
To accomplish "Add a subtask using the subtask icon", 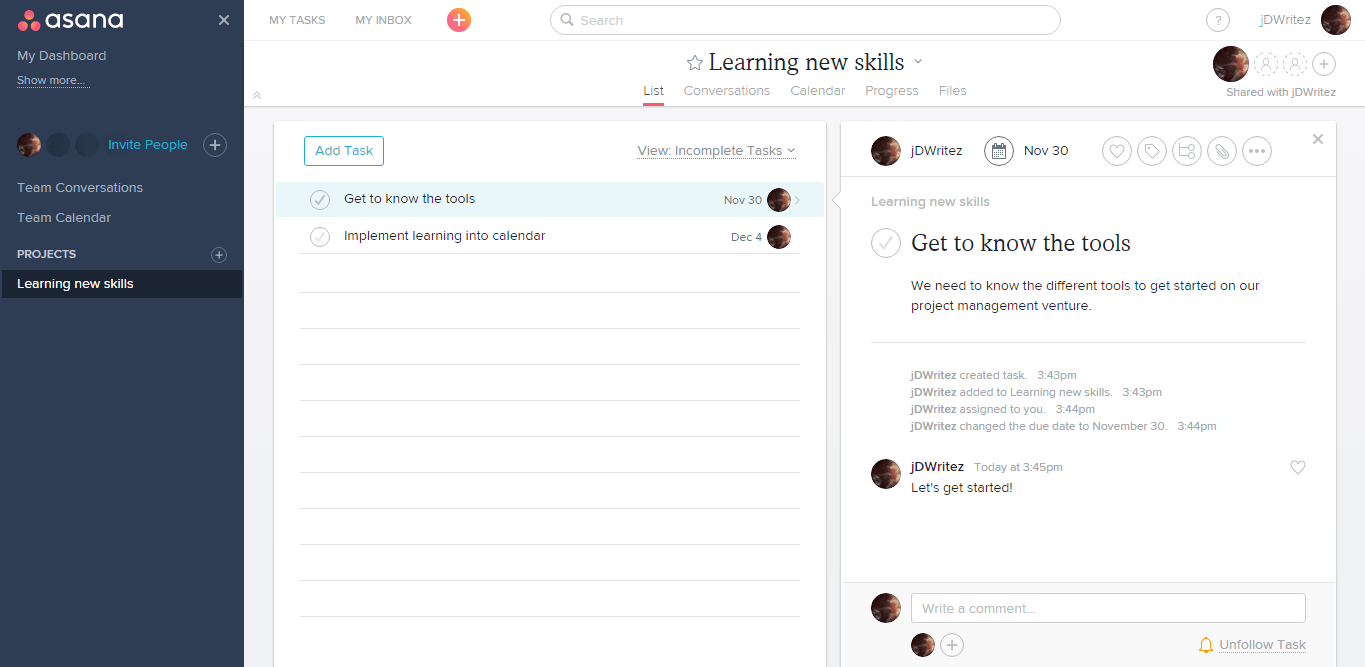I will (1187, 151).
